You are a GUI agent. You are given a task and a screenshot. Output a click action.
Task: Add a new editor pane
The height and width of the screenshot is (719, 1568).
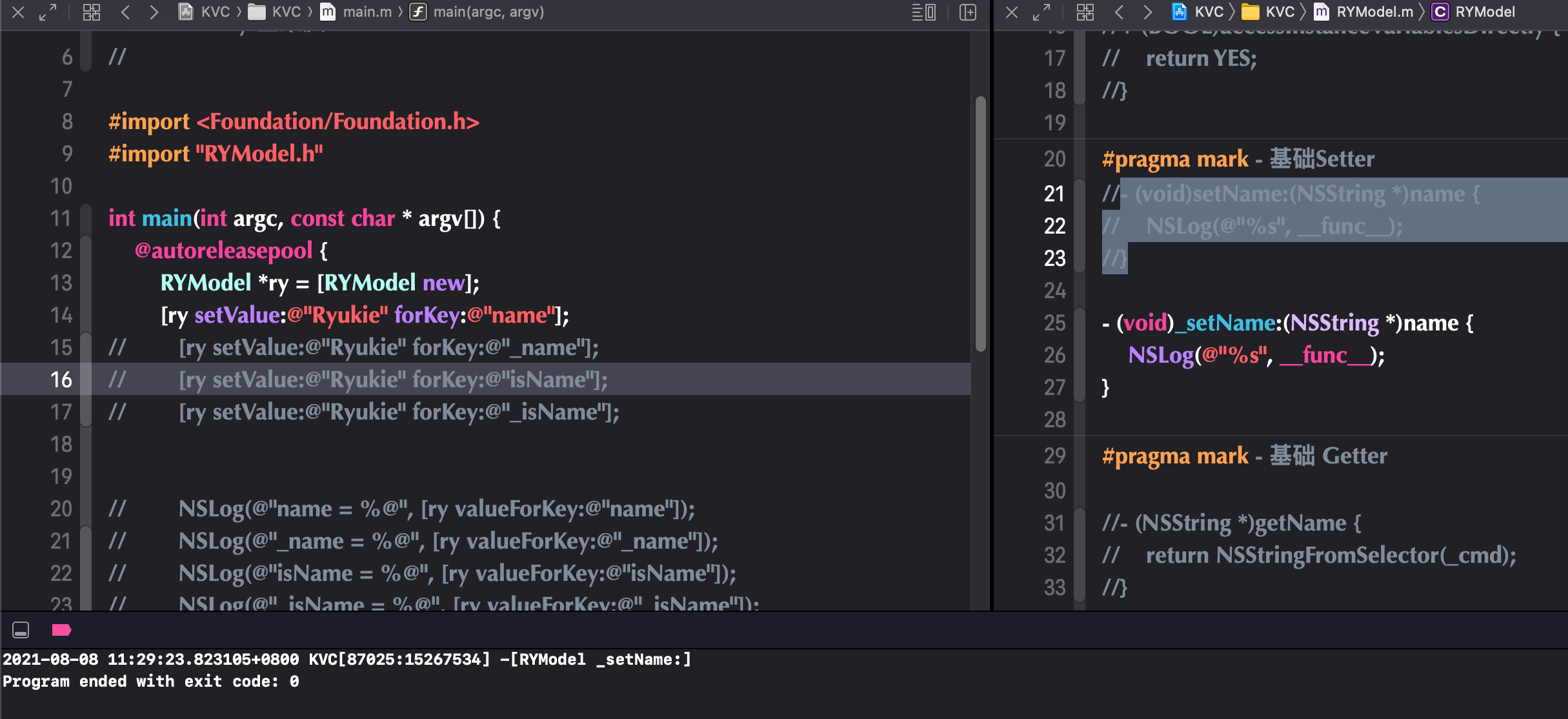click(x=967, y=12)
